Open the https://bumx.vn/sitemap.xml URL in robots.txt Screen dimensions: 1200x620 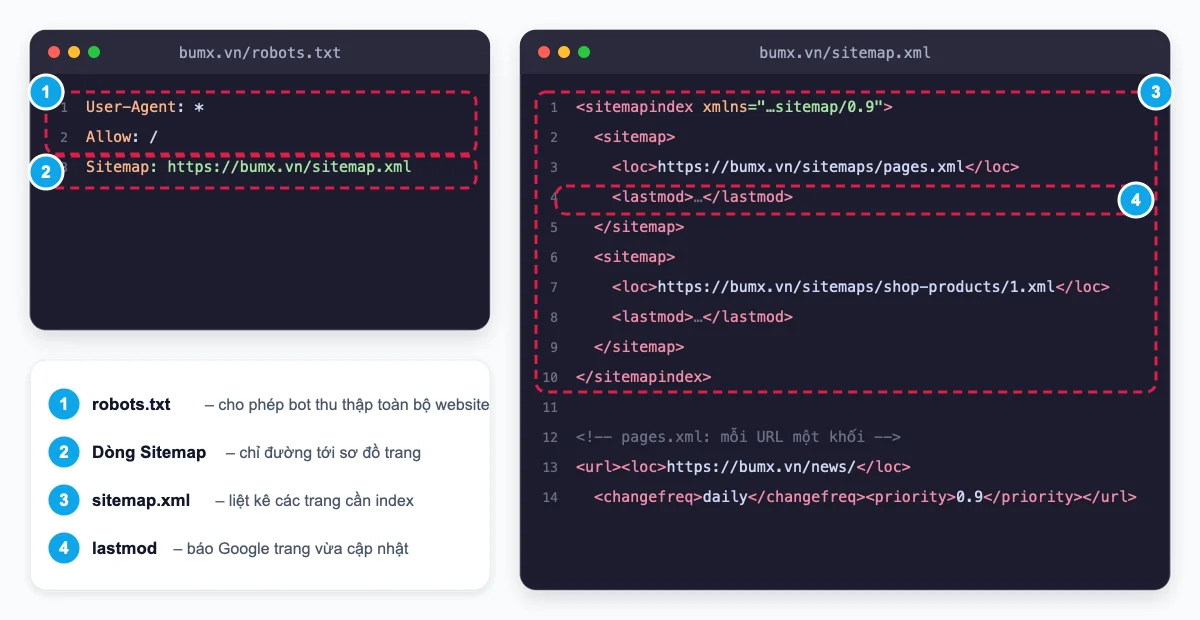pyautogui.click(x=290, y=167)
